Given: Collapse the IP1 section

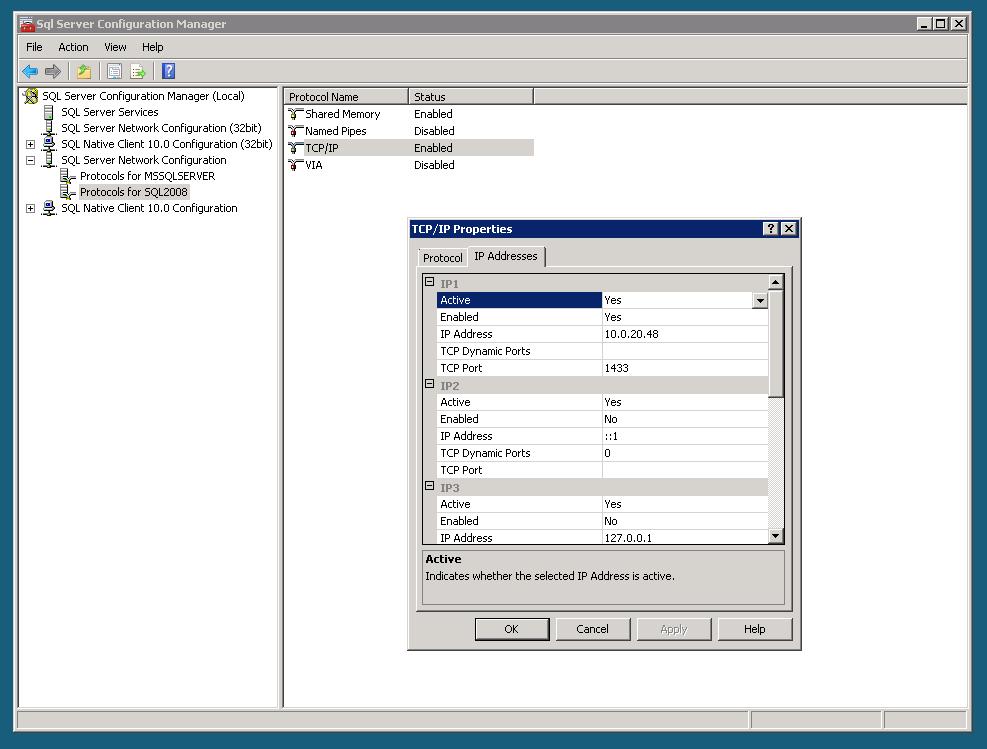Looking at the screenshot, I should [429, 282].
